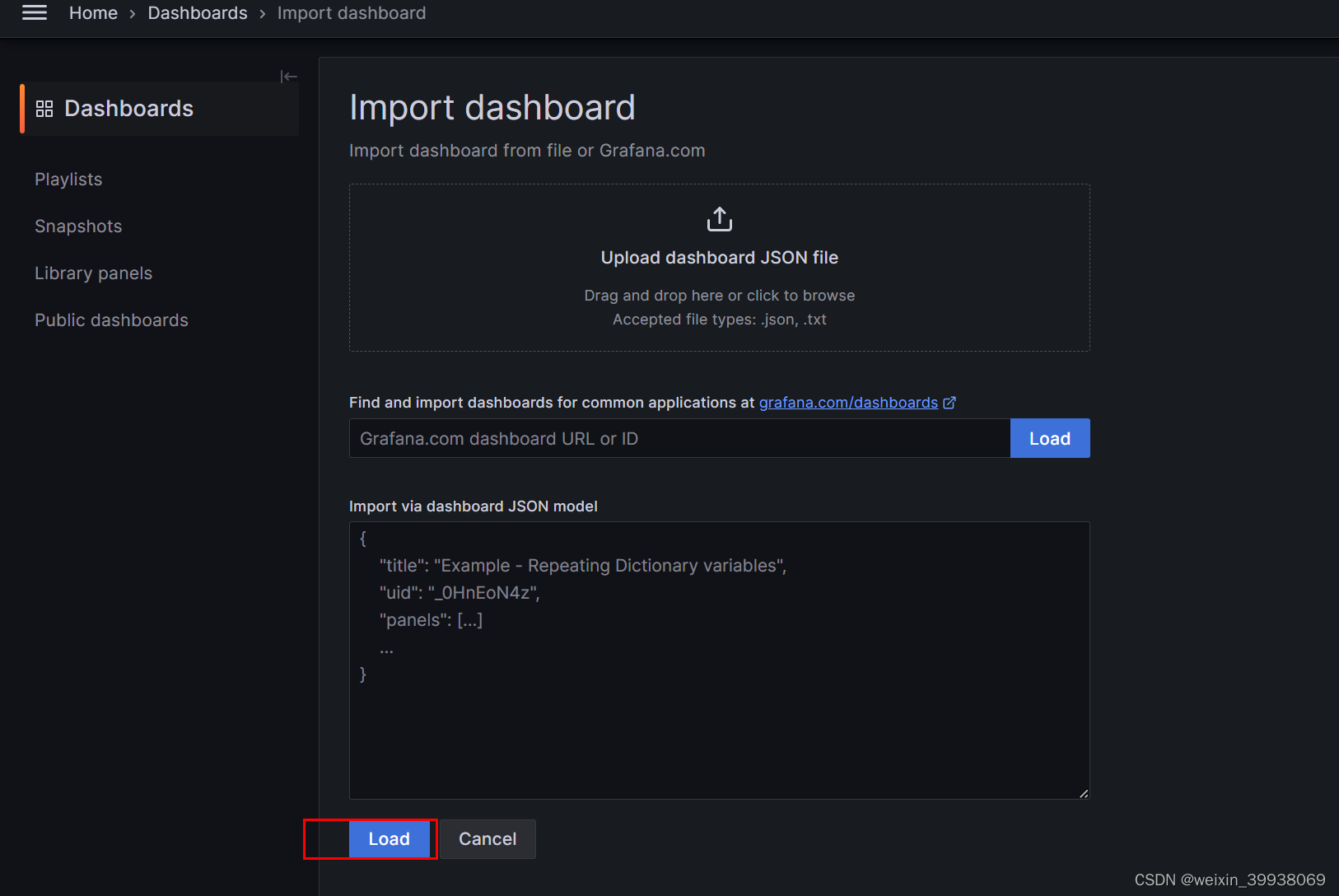Click the chevron separator after Home

(133, 14)
